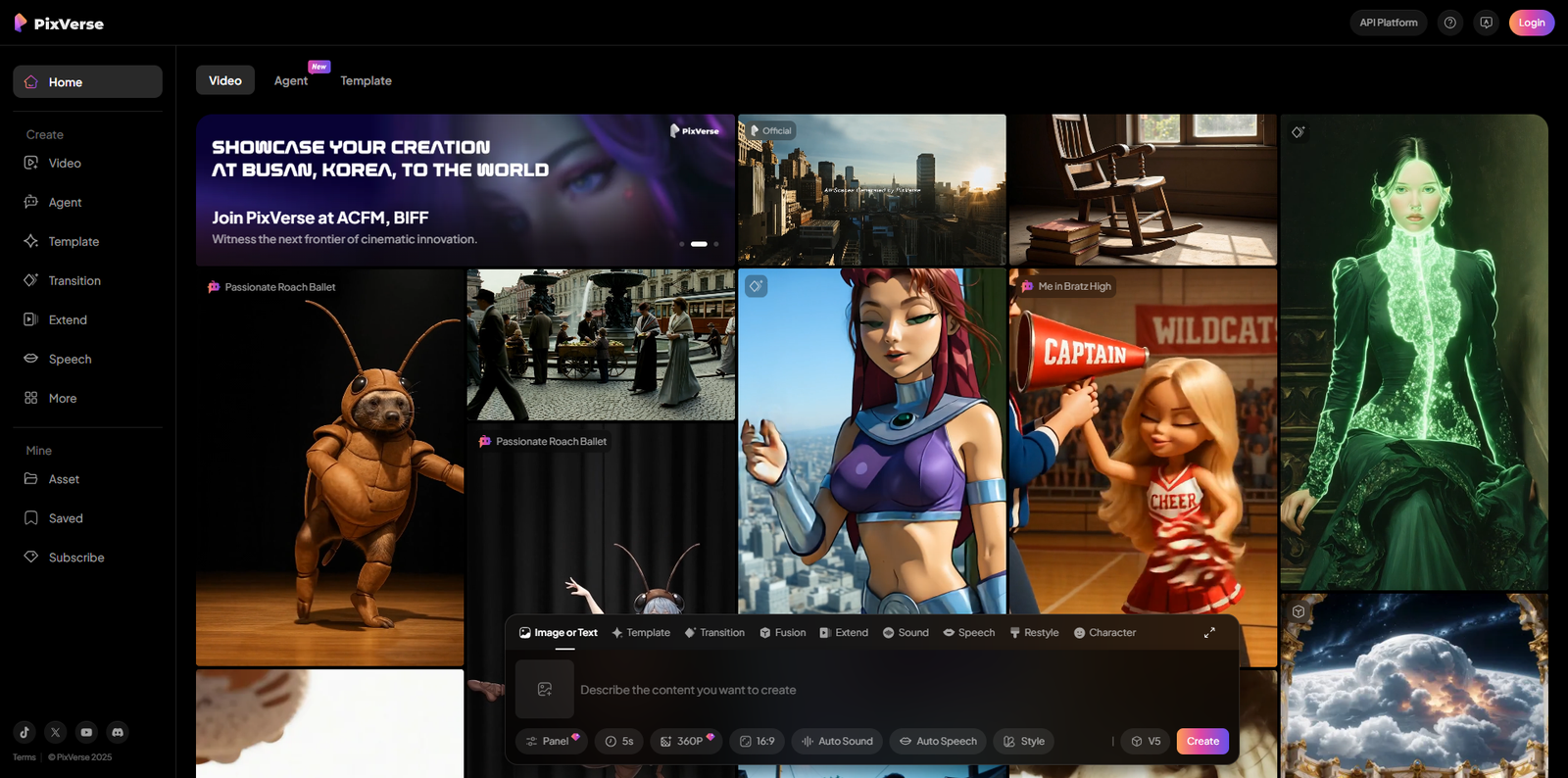
Task: Switch to the Agent top tab
Action: coord(291,80)
